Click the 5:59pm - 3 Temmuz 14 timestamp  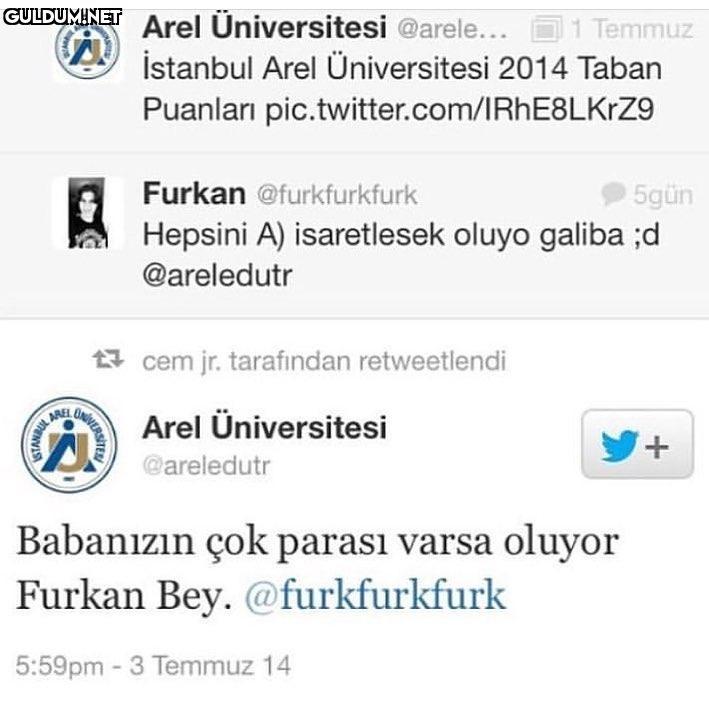coord(153,666)
